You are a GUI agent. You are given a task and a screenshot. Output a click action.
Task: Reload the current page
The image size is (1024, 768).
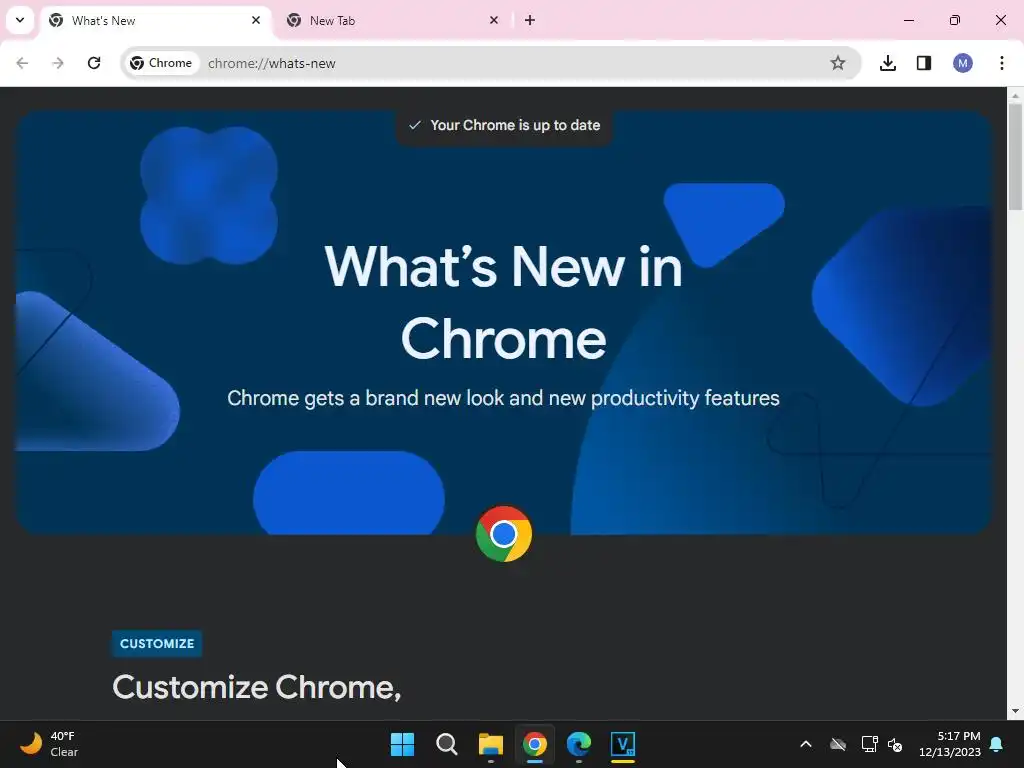[94, 63]
